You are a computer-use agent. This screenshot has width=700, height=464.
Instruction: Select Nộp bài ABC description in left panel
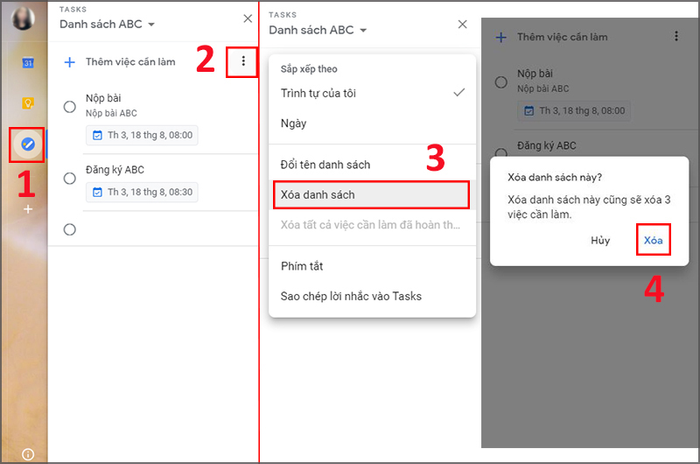click(111, 113)
